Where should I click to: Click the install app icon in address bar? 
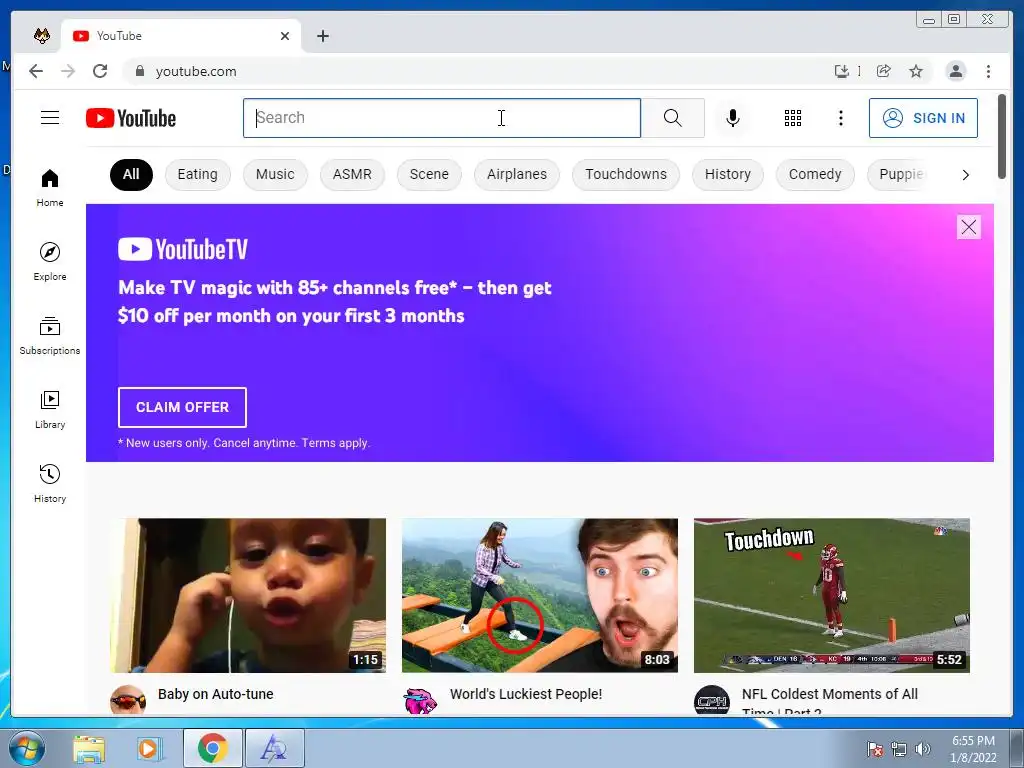tap(842, 71)
